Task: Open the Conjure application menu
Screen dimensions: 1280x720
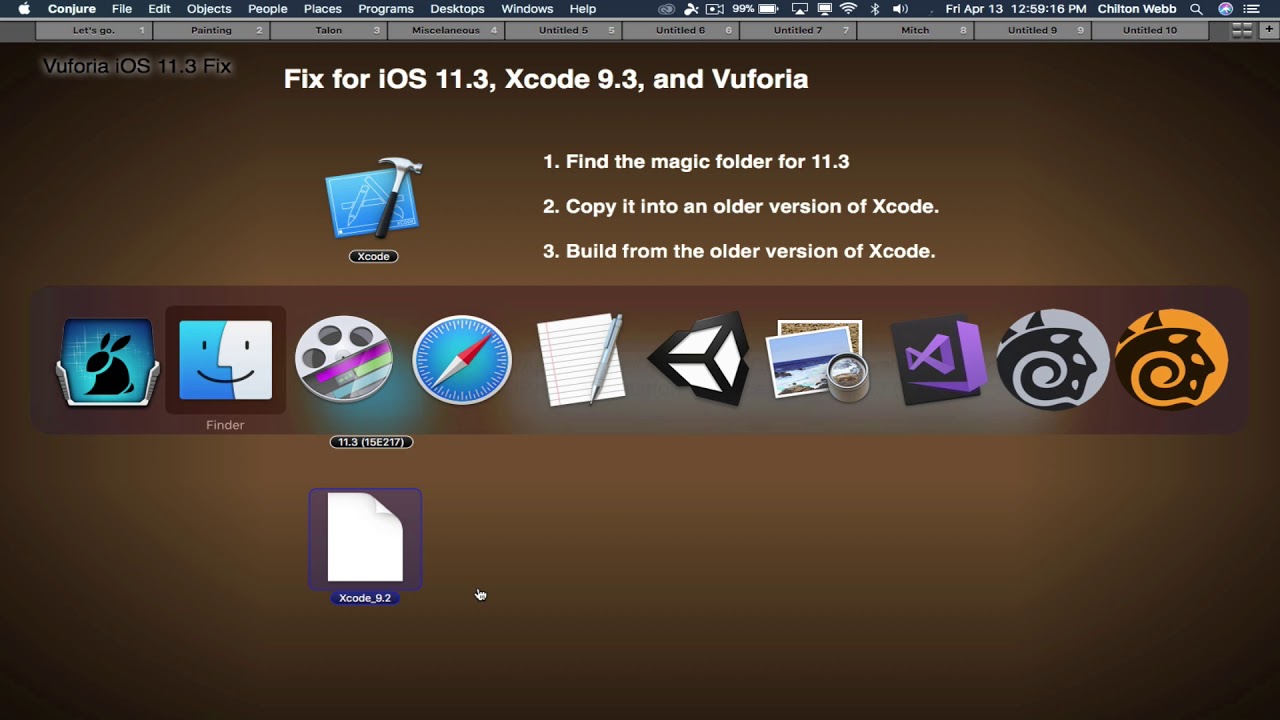Action: pos(72,9)
